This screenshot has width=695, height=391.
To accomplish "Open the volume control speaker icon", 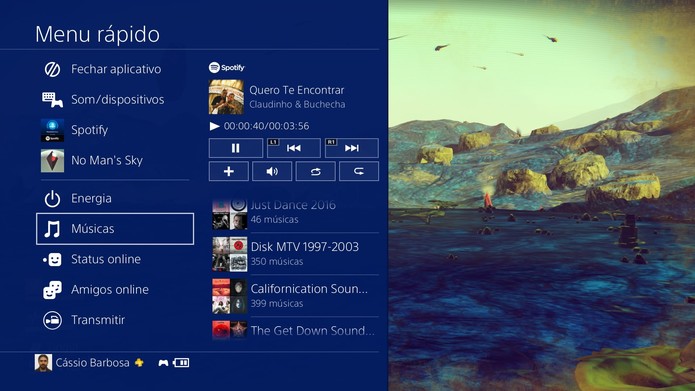I will pos(272,172).
